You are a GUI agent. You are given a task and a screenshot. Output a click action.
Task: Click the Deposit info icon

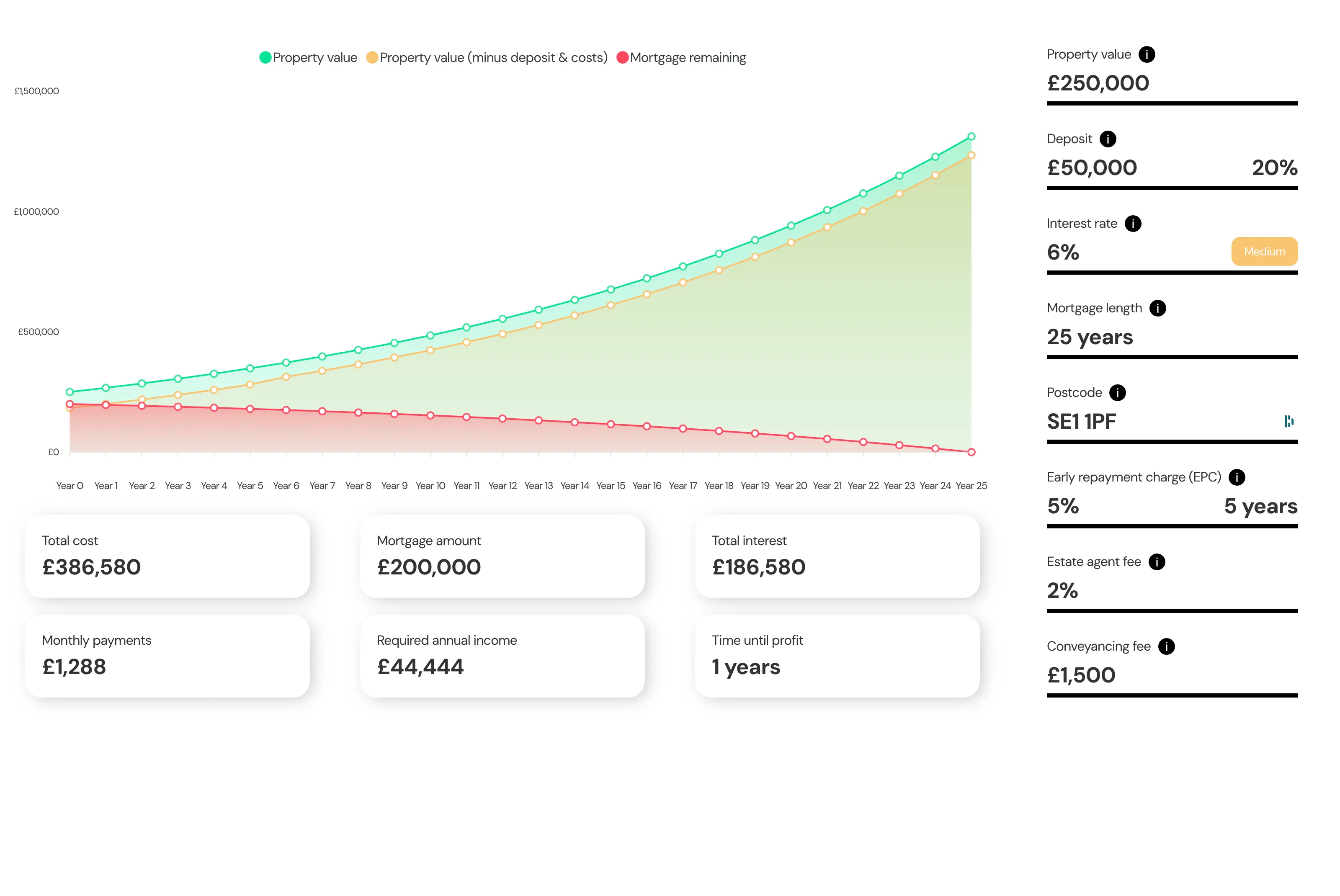coord(1108,138)
